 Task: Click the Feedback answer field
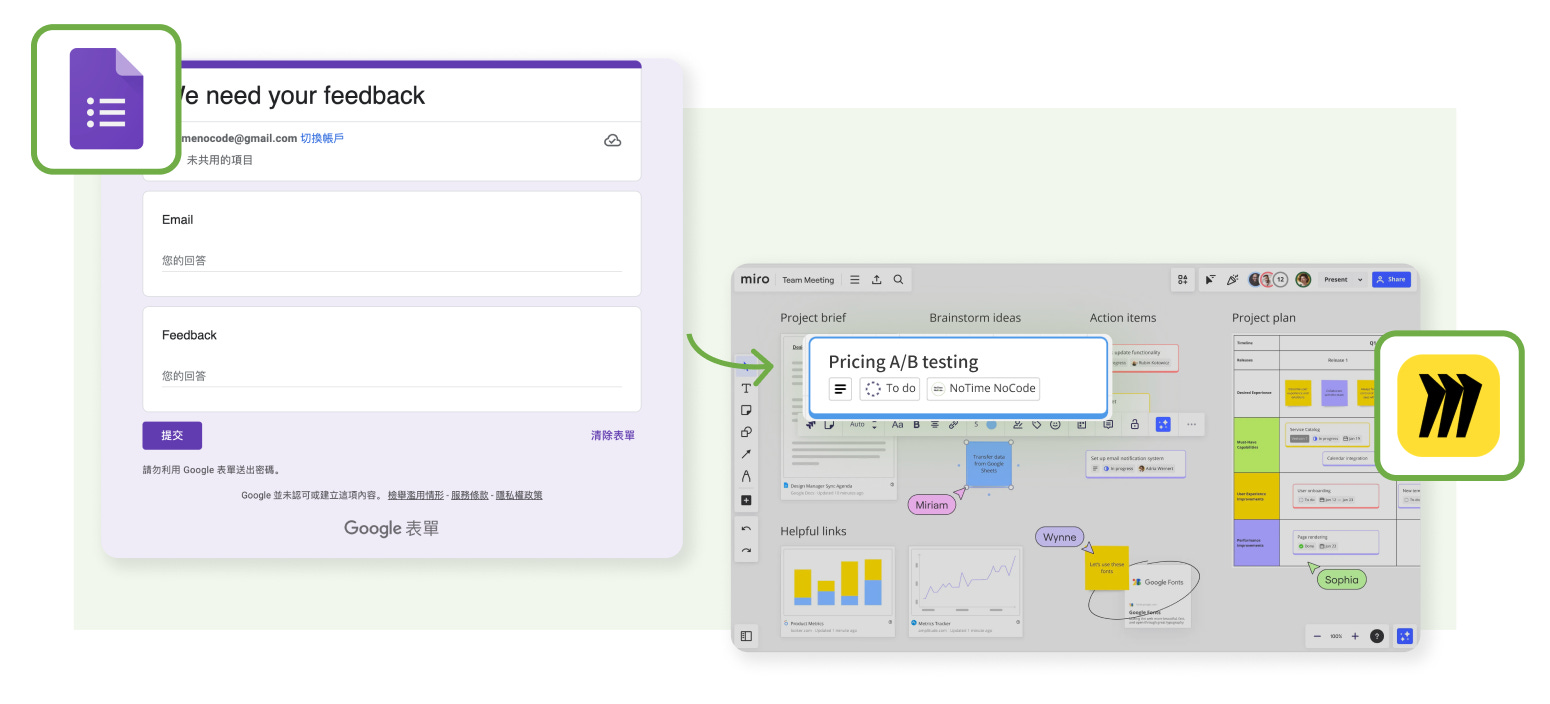point(392,377)
